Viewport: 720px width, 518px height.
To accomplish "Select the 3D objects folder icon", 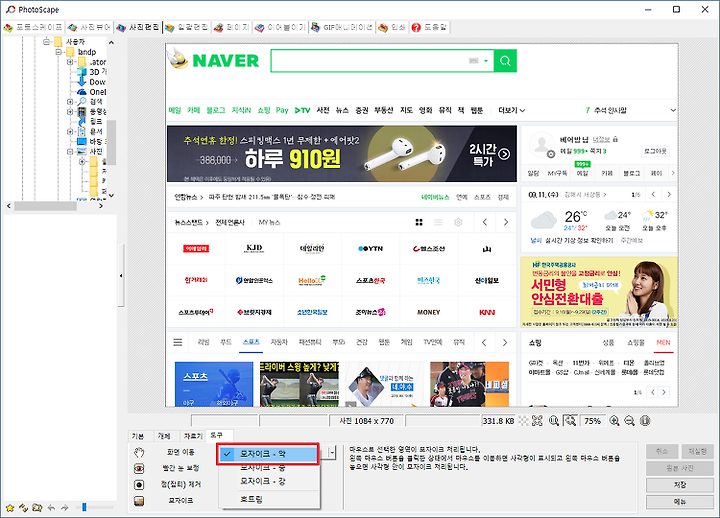I will pyautogui.click(x=82, y=72).
